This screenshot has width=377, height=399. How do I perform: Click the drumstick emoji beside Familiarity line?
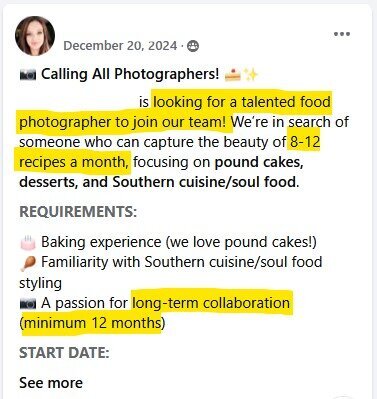coord(27,263)
